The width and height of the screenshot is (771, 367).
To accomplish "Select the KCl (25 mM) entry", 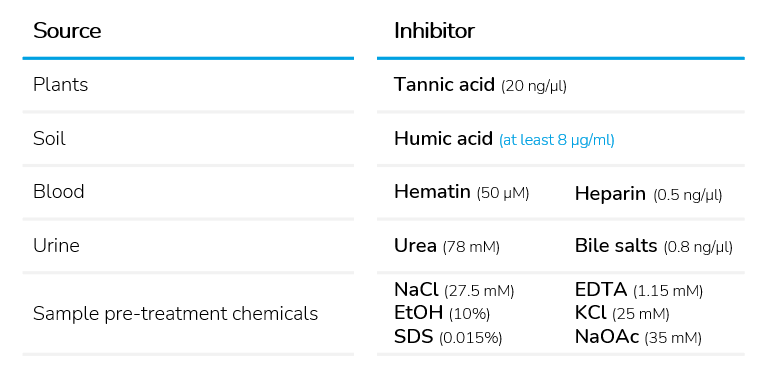I will click(622, 313).
